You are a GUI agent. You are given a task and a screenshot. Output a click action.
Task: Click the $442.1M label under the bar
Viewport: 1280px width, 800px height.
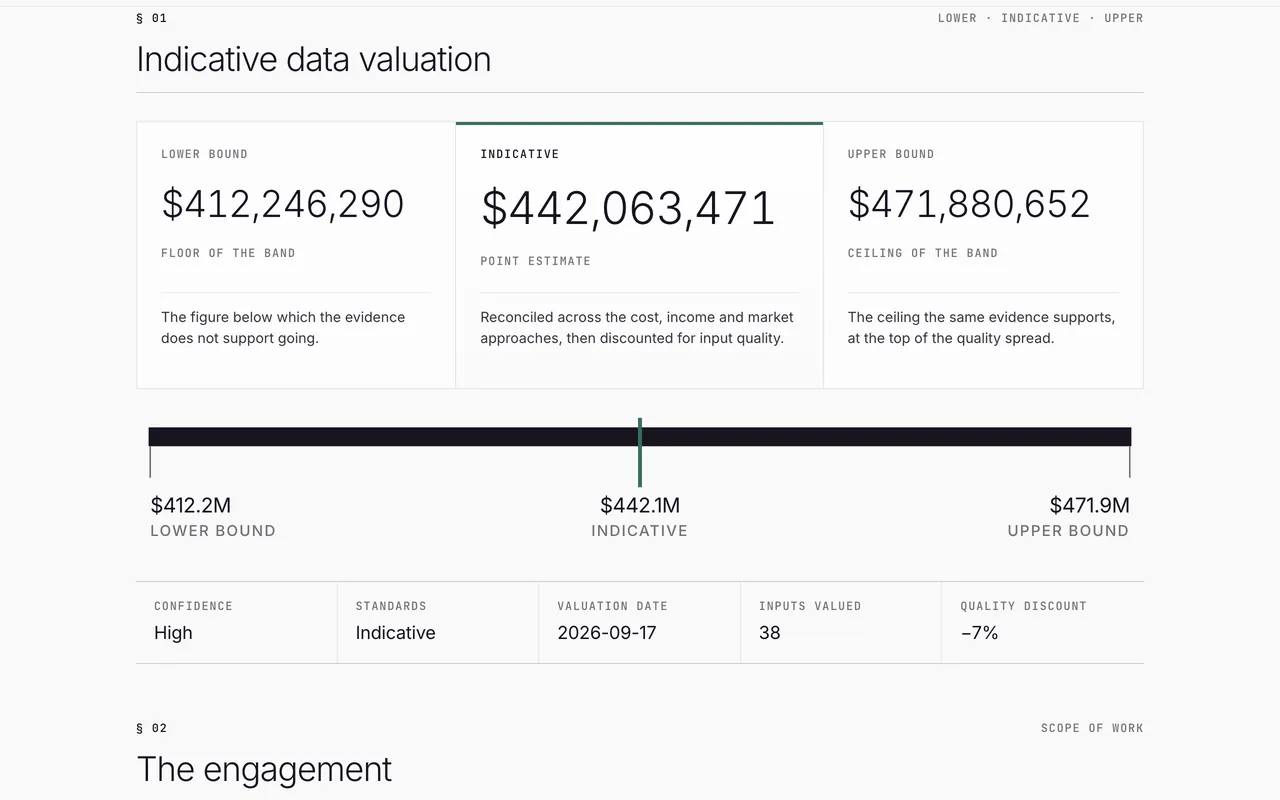point(640,505)
